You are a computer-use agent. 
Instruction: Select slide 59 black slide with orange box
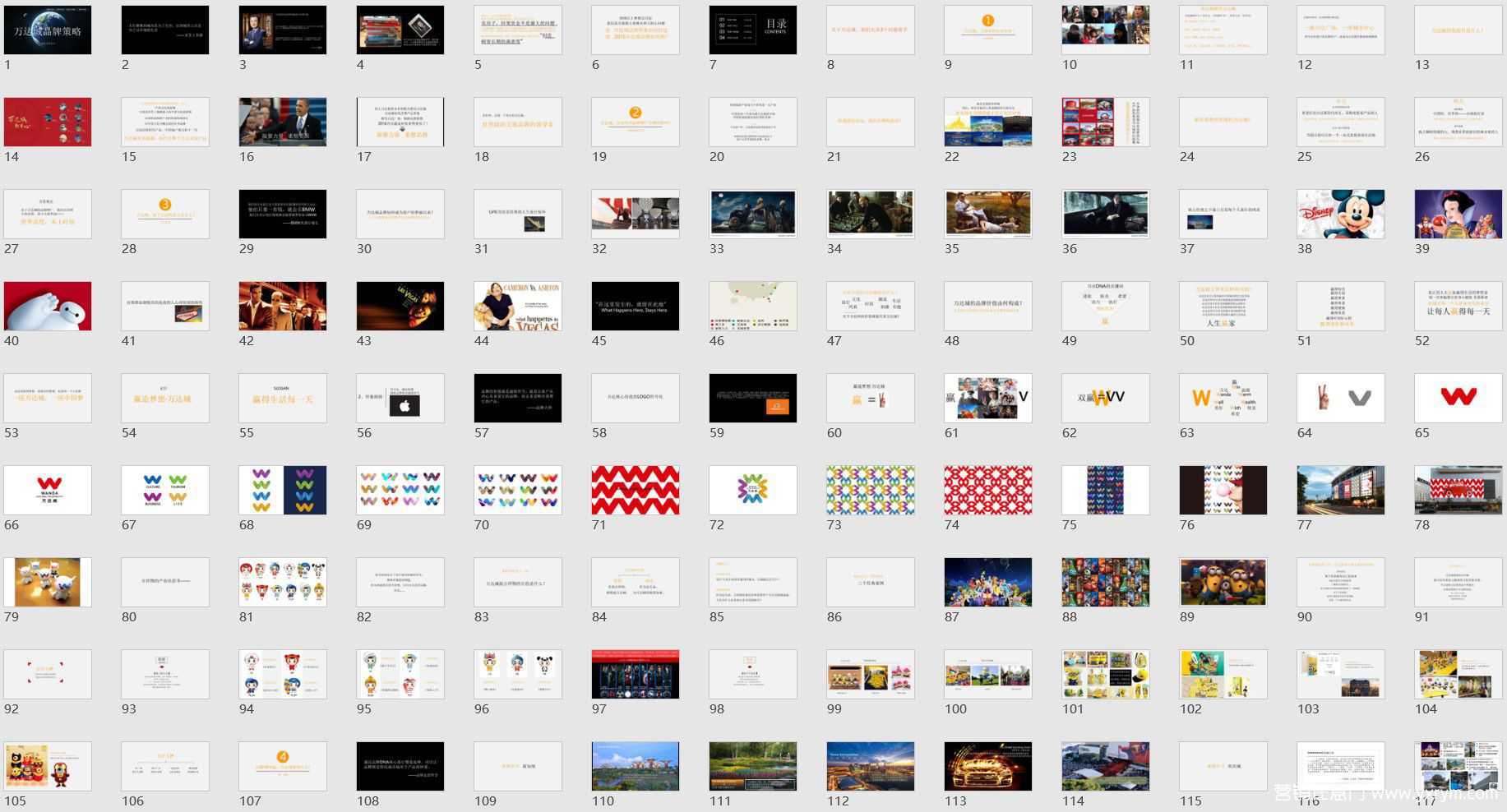click(x=753, y=399)
